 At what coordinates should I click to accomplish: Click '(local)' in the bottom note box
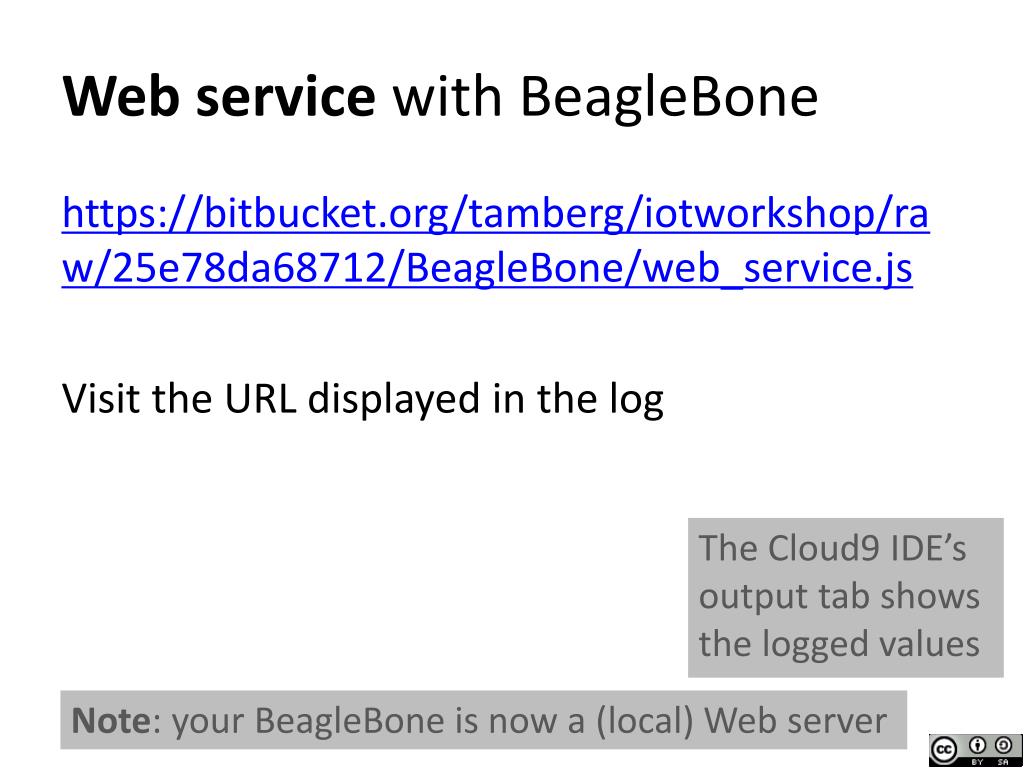coord(644,720)
